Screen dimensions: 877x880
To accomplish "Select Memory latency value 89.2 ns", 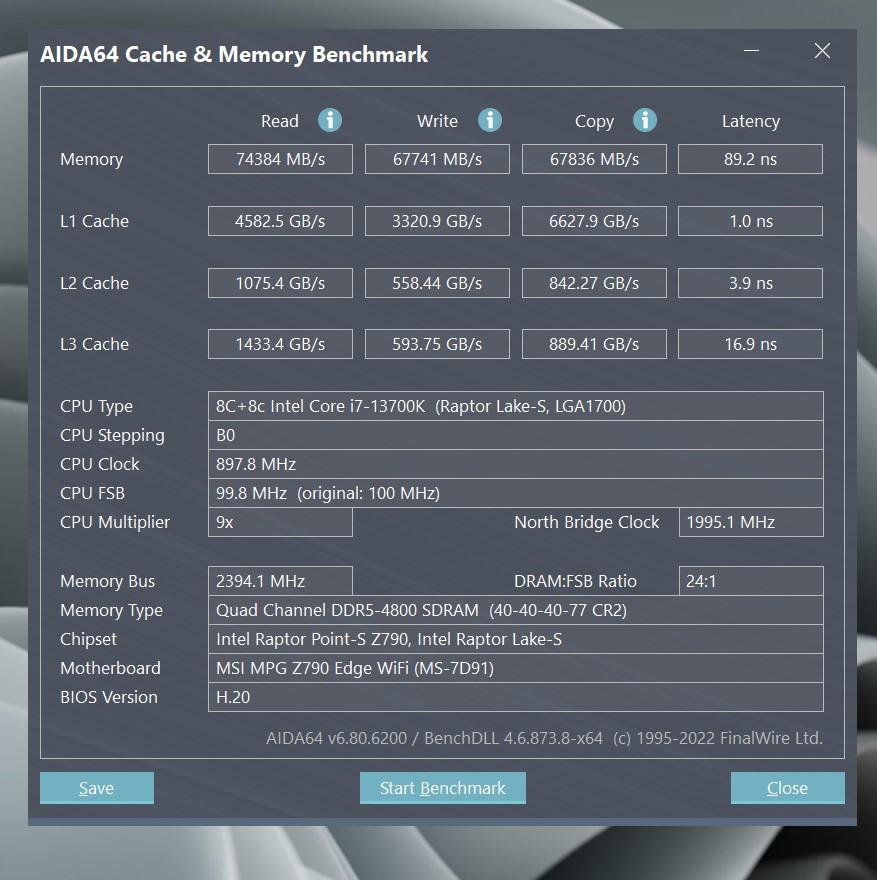I will pos(750,159).
